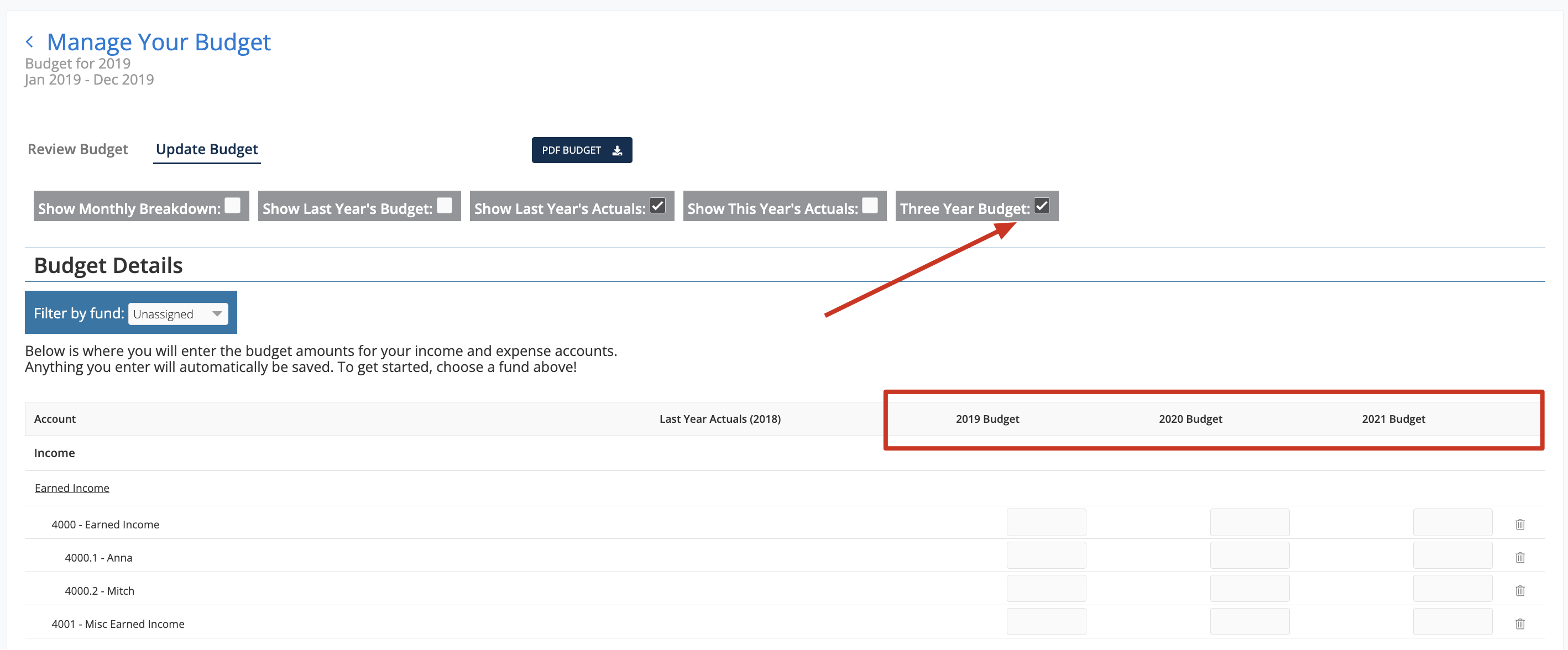Delete the 4000 - Earned Income row
The width and height of the screenshot is (1568, 650).
1519,524
